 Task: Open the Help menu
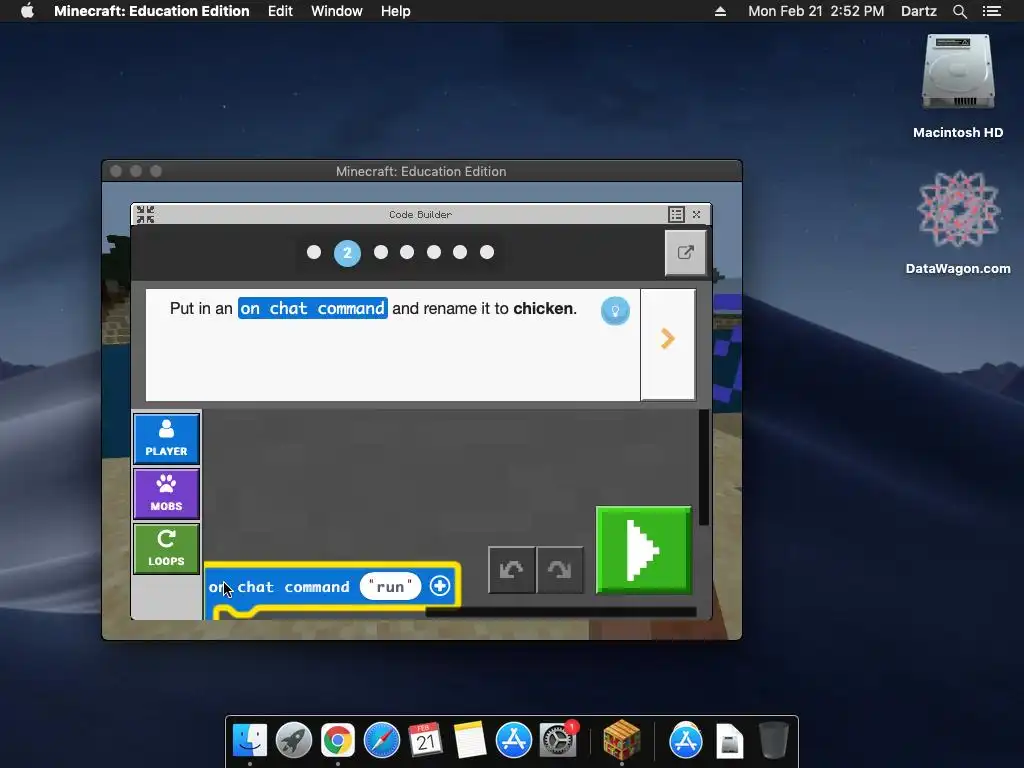396,11
